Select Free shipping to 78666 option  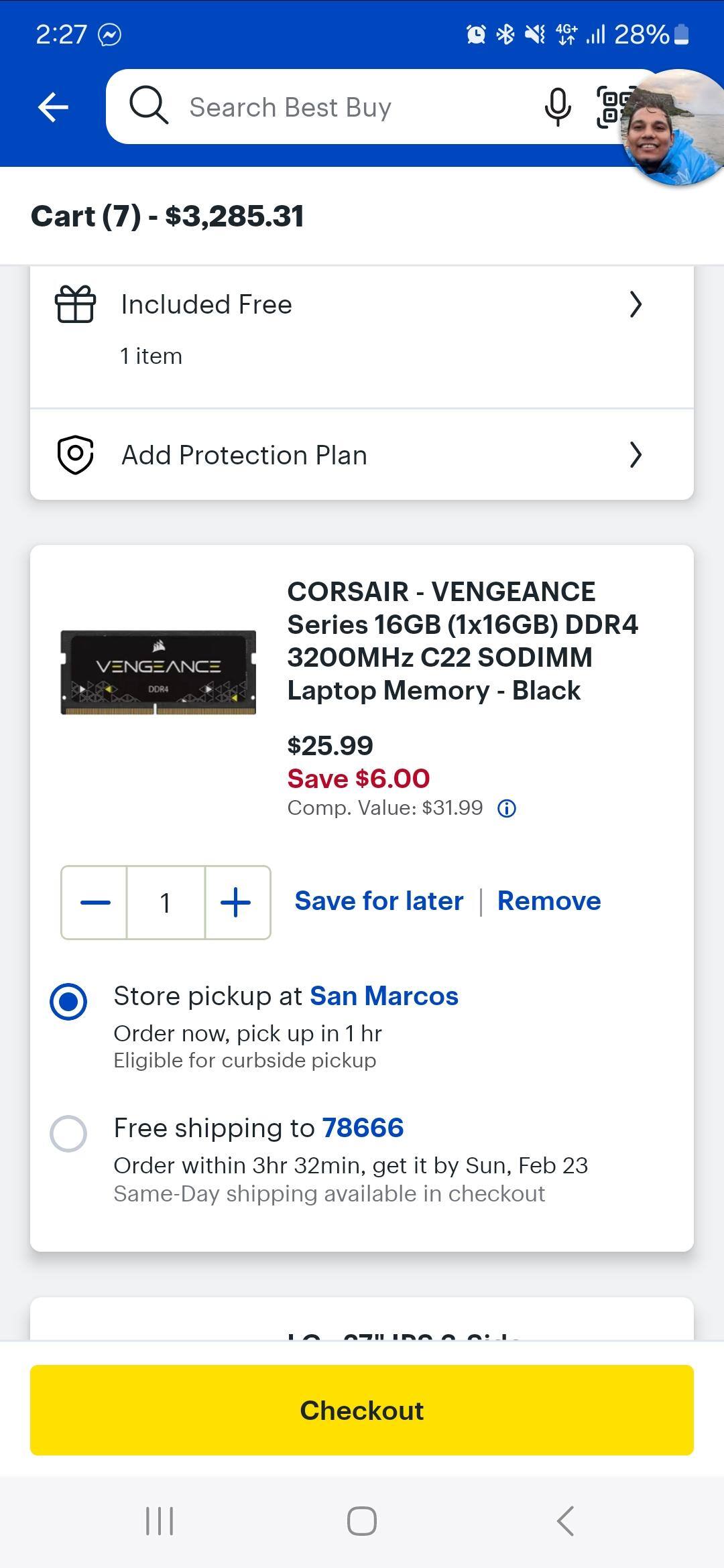tap(68, 1134)
